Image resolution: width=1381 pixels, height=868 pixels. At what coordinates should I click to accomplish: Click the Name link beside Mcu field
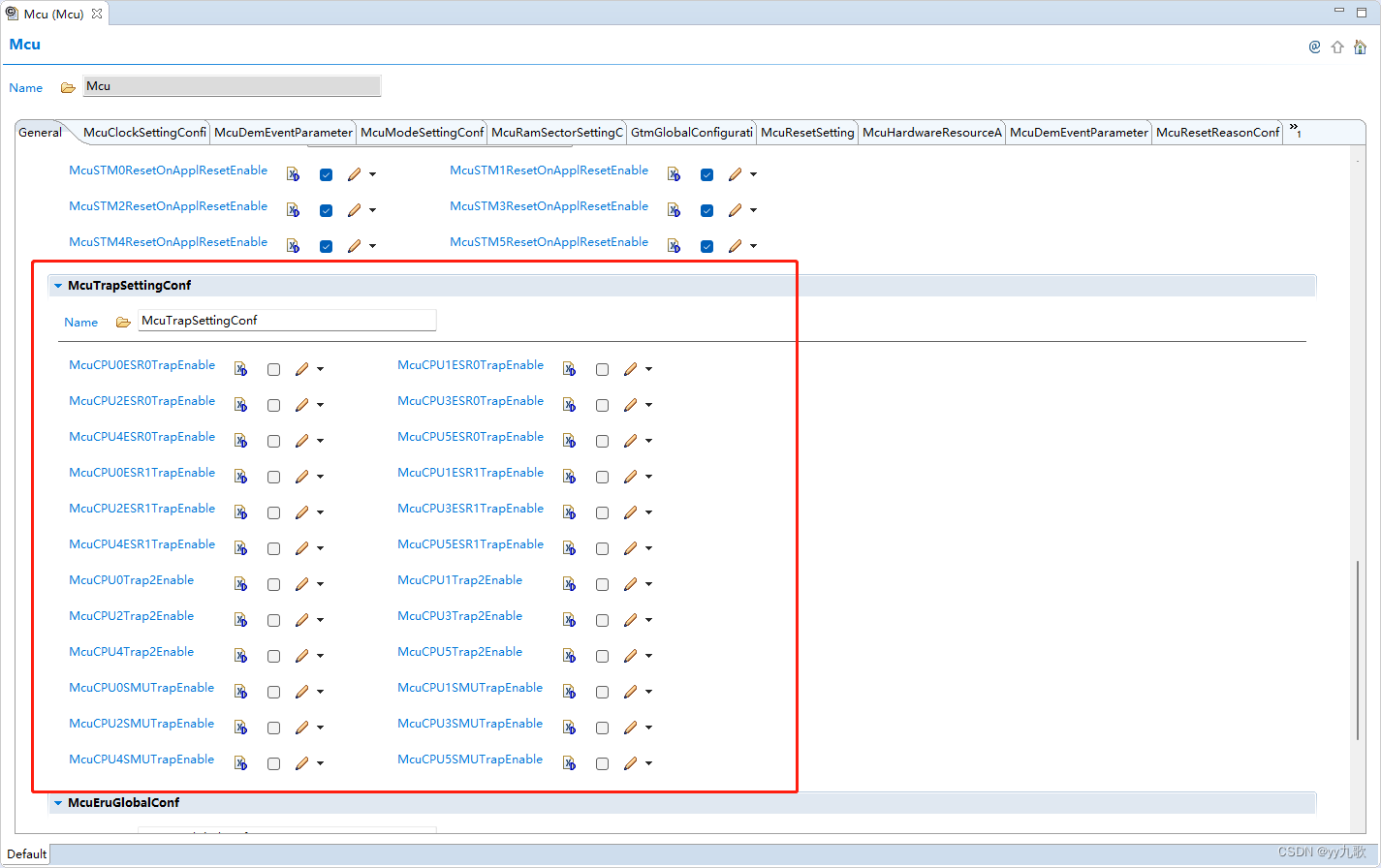point(26,88)
